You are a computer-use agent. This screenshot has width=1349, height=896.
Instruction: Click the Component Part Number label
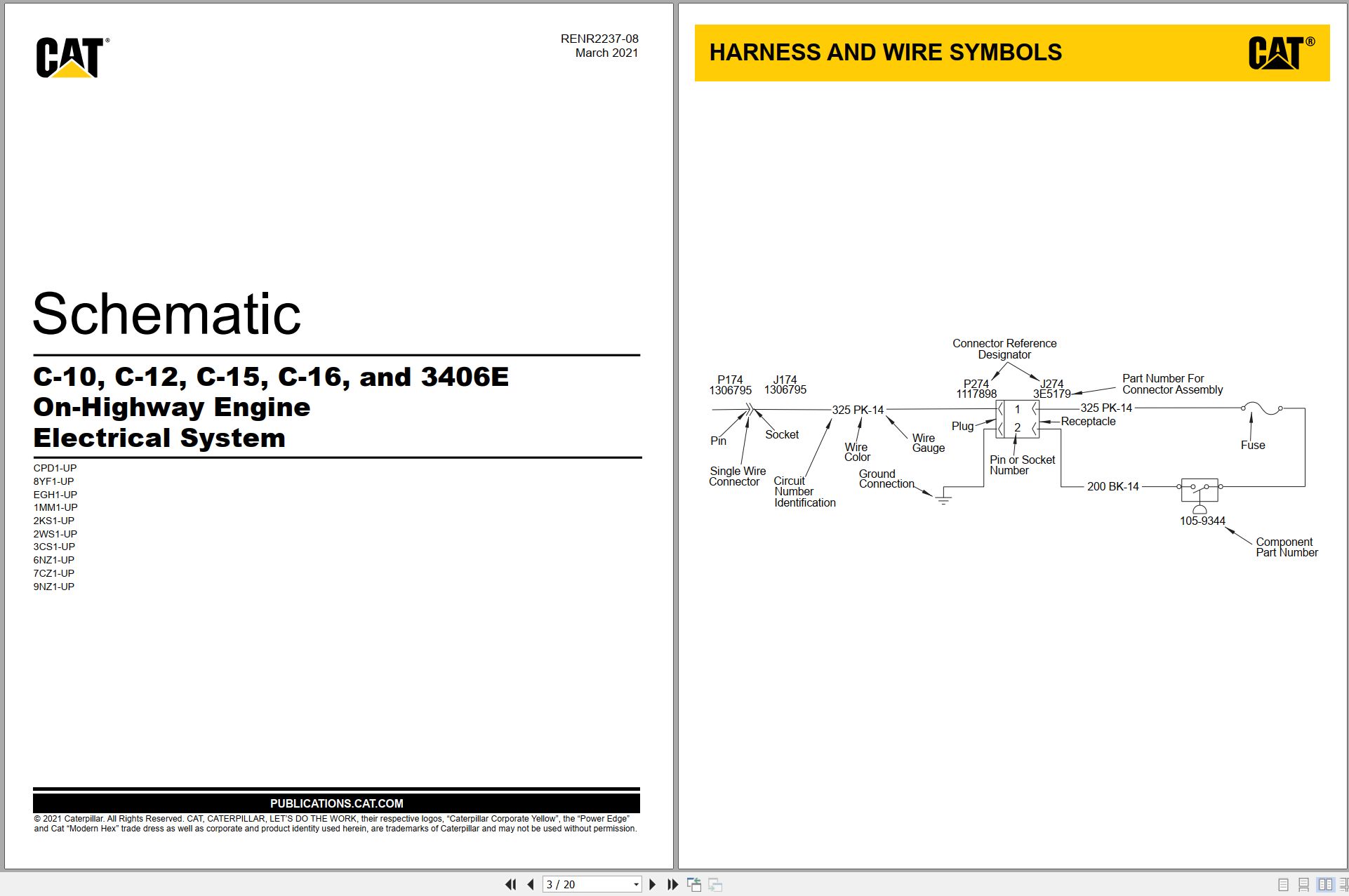click(1287, 547)
